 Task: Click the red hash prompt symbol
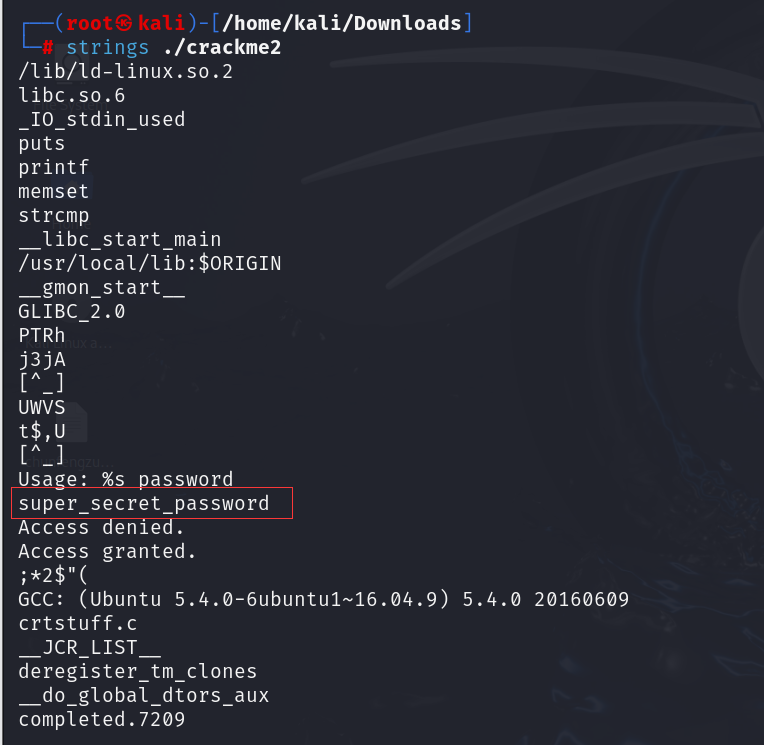[48, 47]
